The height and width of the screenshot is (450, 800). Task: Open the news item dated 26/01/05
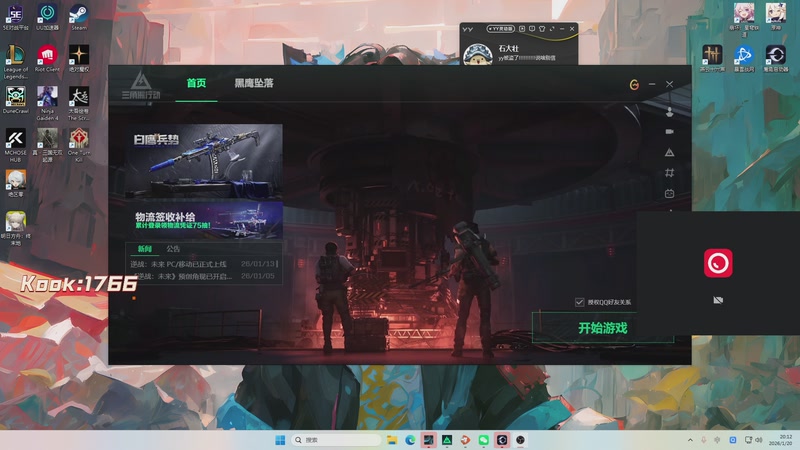[x=203, y=276]
